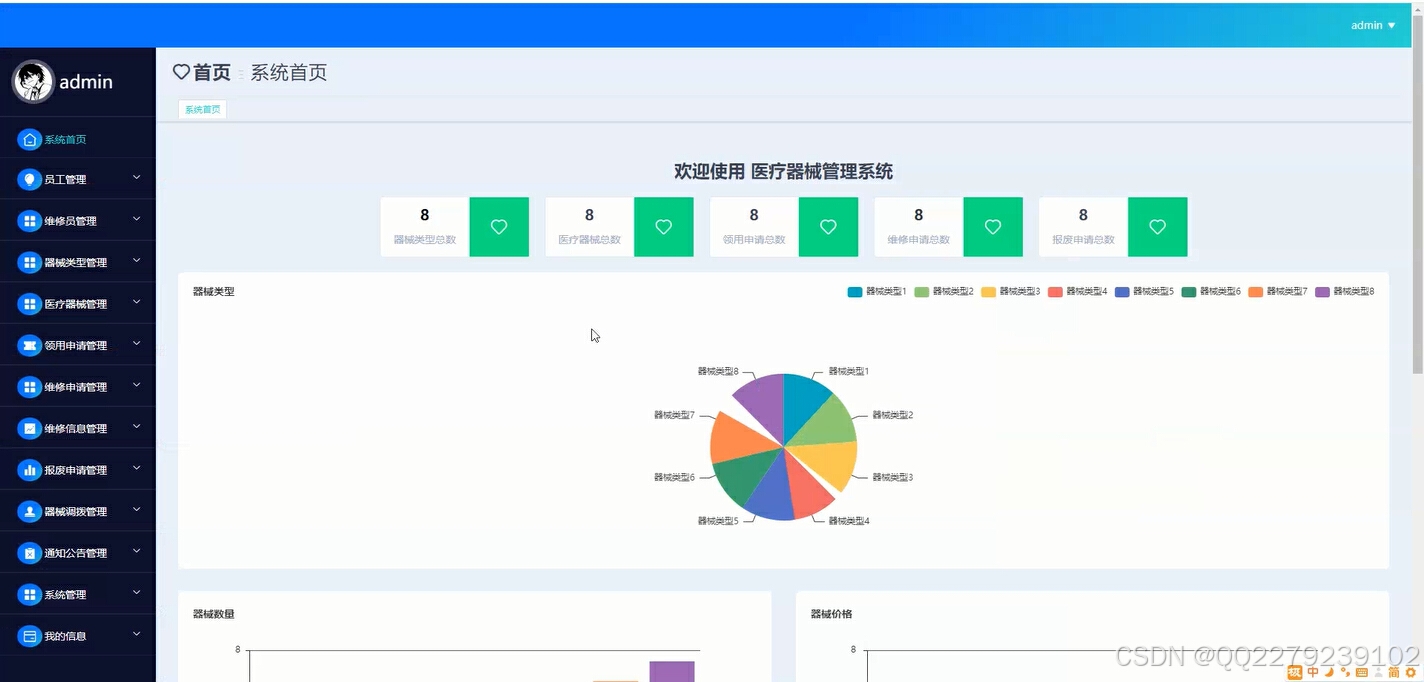Open 医疗器械管理 using its grid icon

tap(31, 302)
